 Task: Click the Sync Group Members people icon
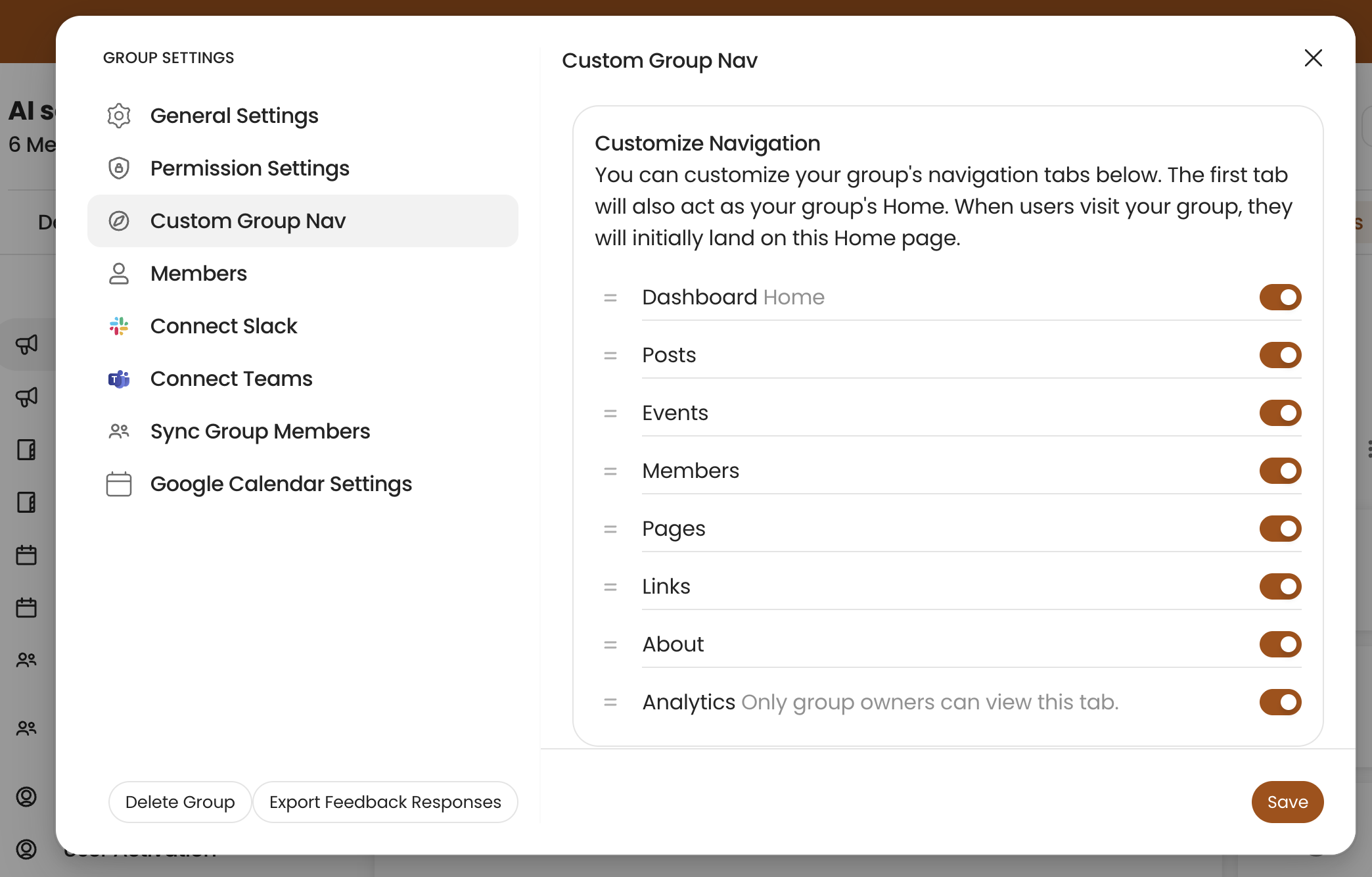click(119, 431)
